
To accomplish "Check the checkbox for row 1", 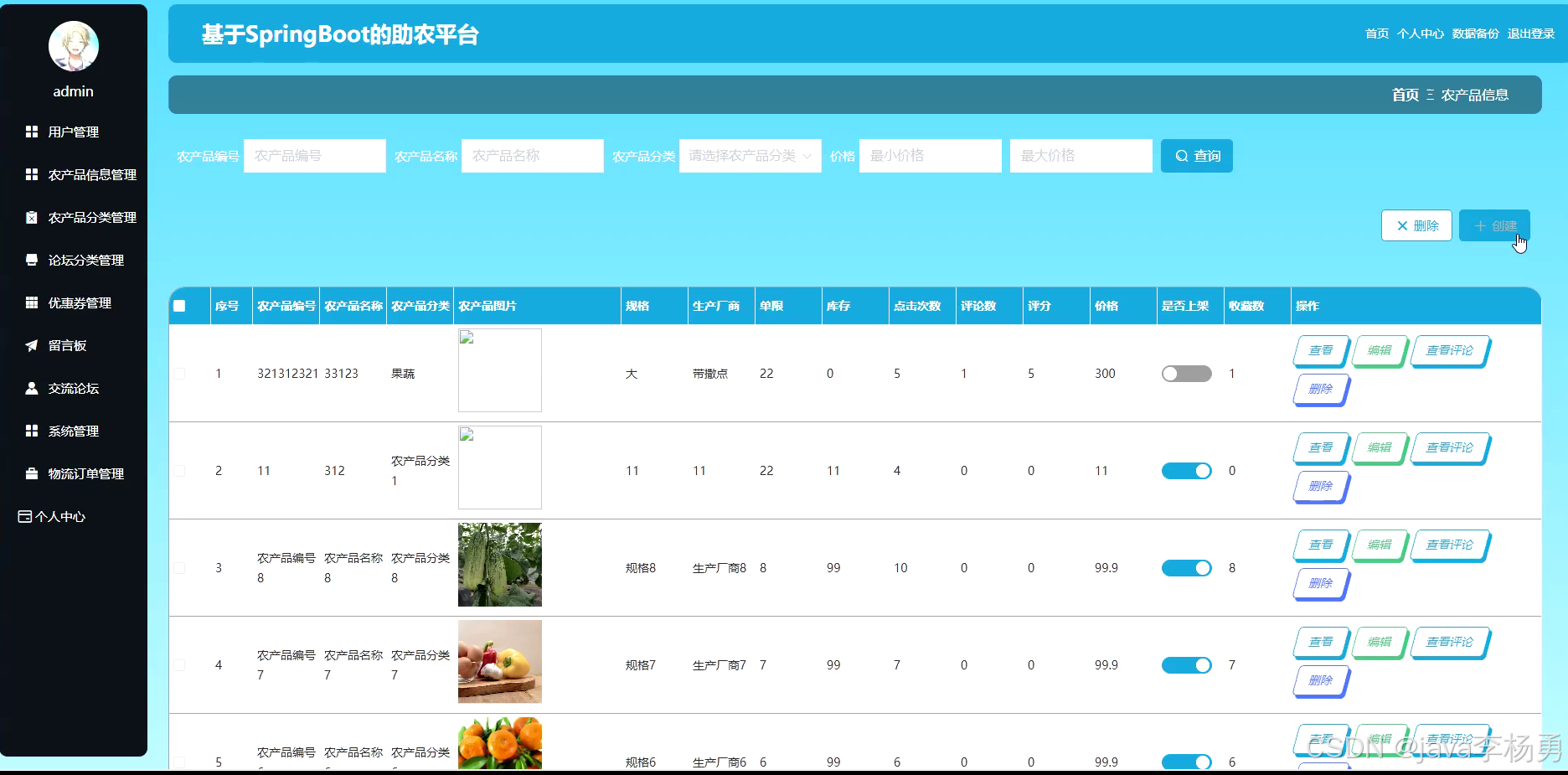I will point(179,374).
